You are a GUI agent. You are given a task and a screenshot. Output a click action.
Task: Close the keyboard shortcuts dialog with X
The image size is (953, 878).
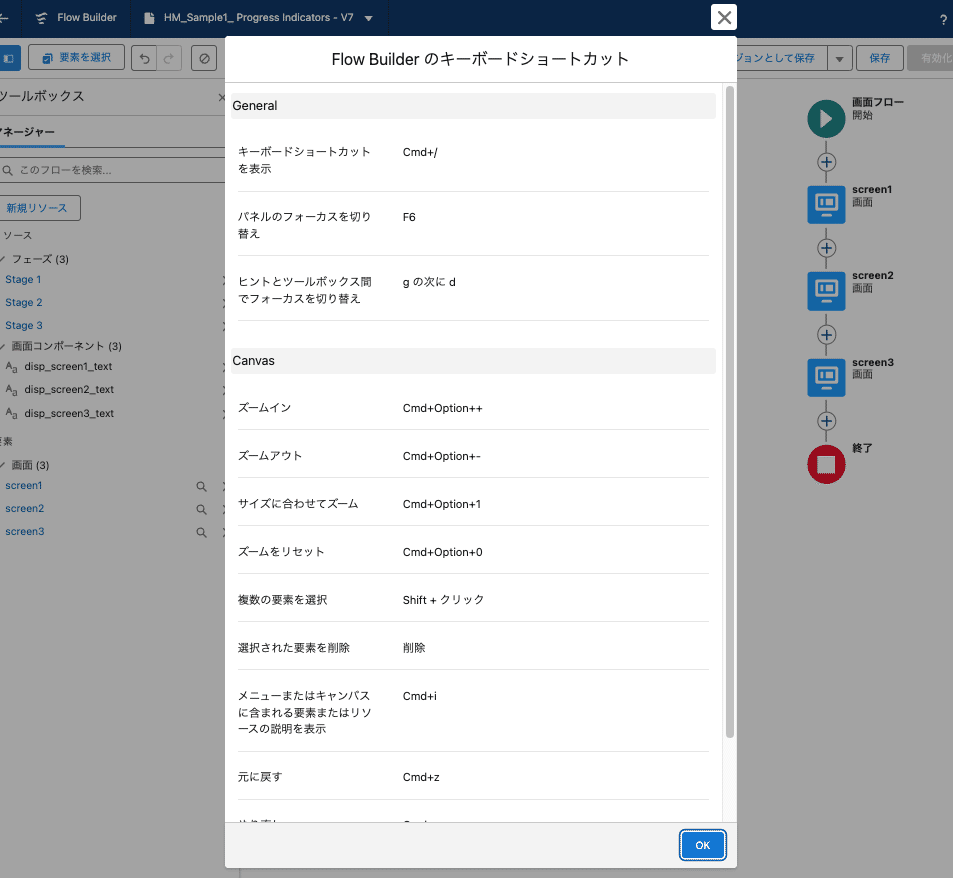pyautogui.click(x=723, y=17)
